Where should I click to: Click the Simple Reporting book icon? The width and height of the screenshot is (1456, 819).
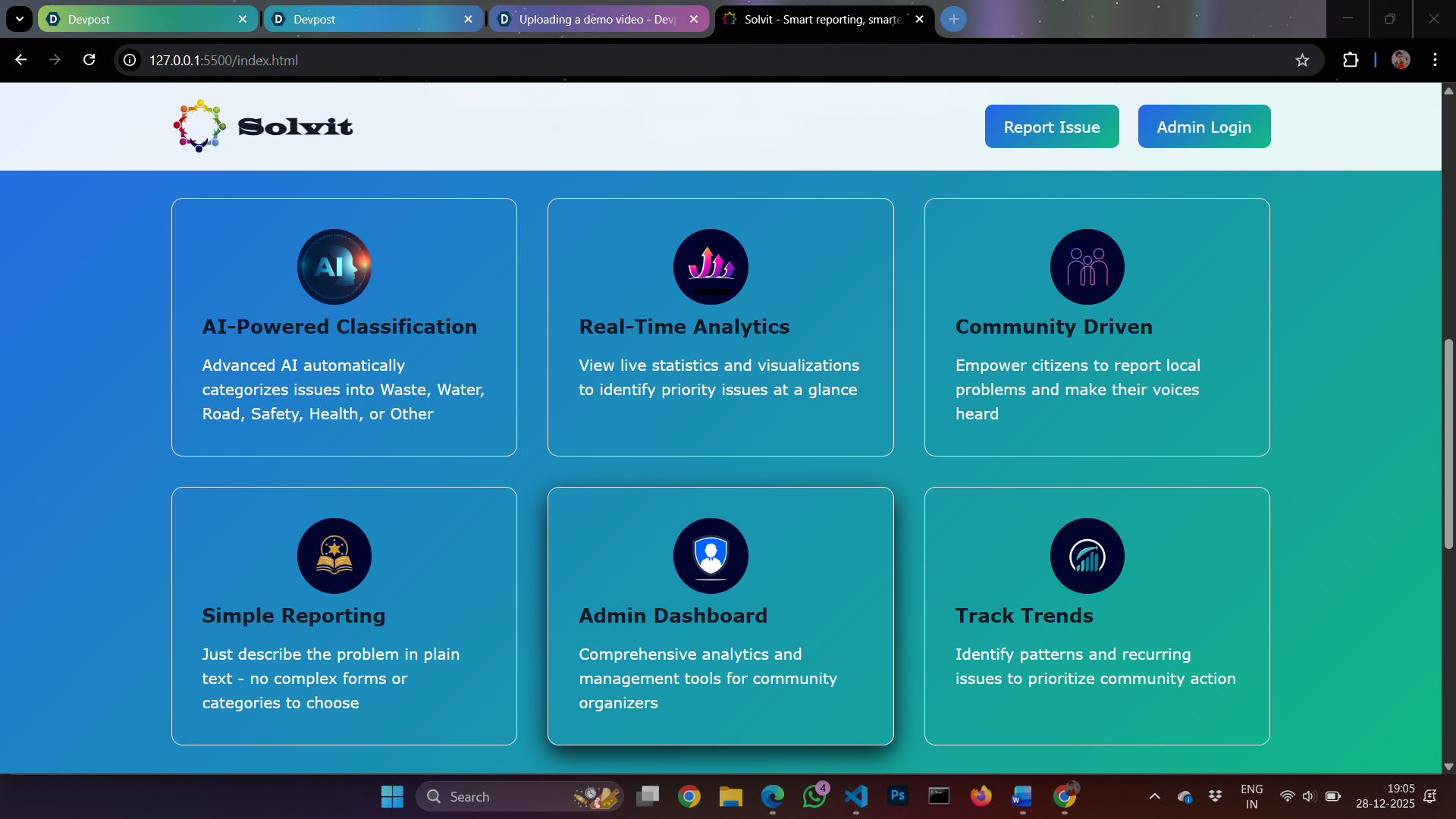tap(334, 556)
